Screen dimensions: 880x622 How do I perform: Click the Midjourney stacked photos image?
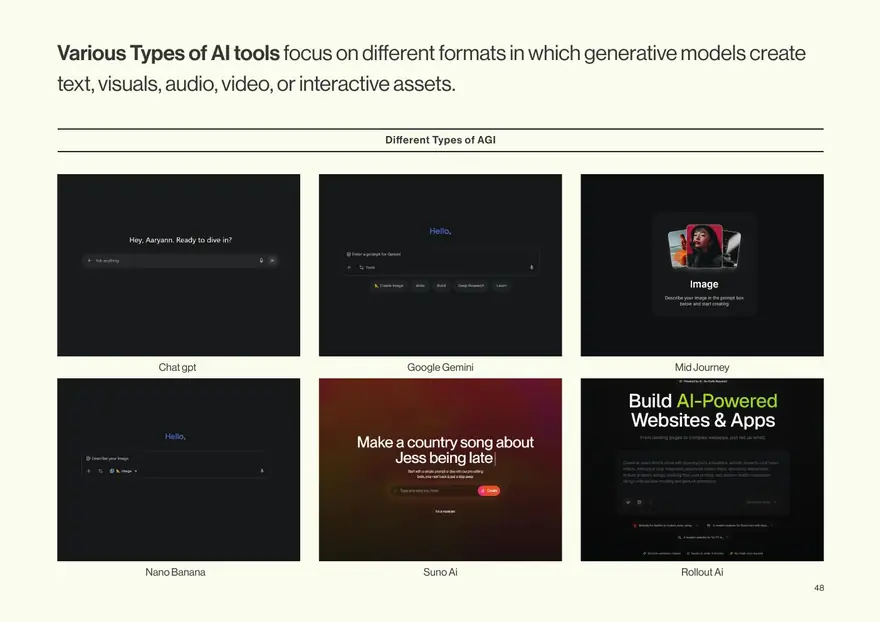704,247
